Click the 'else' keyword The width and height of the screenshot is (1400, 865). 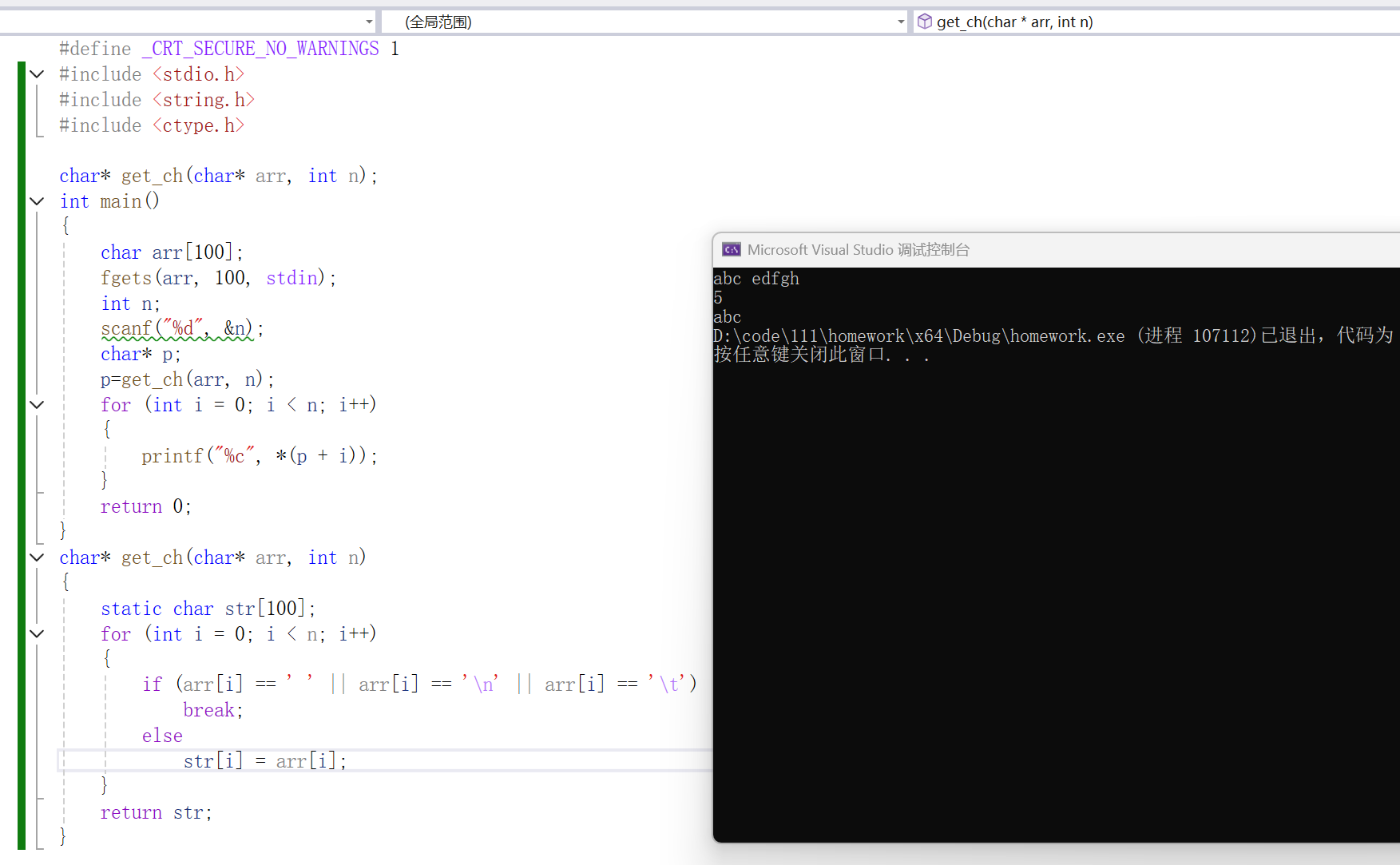pyautogui.click(x=162, y=736)
